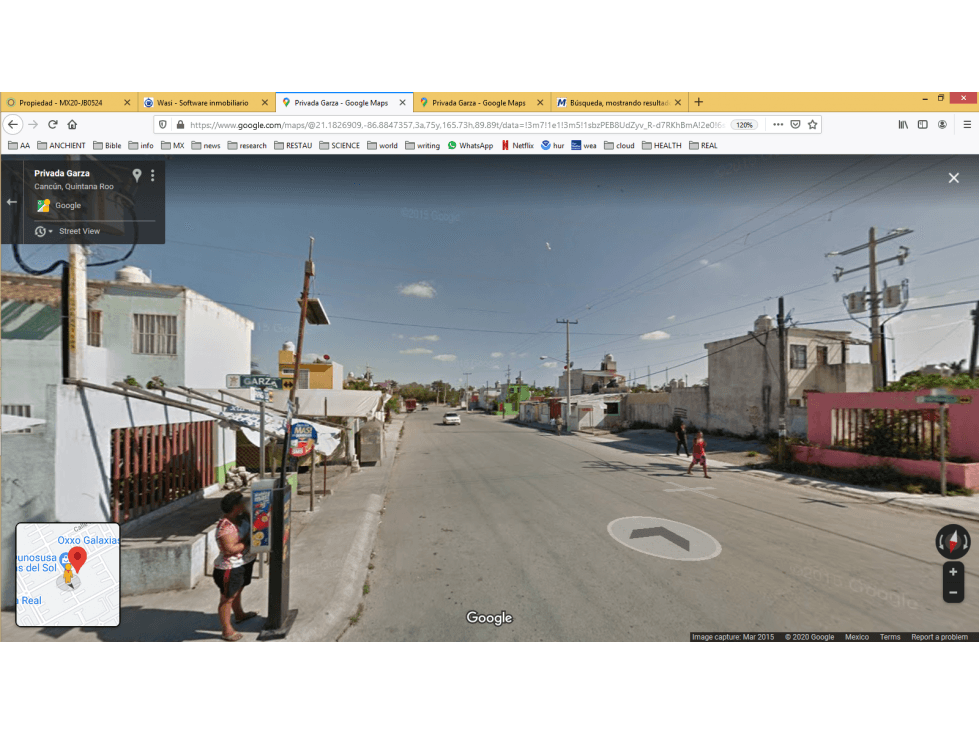This screenshot has width=979, height=734.
Task: Close the Propiedad - MX20-JB0524 tab
Action: click(127, 102)
